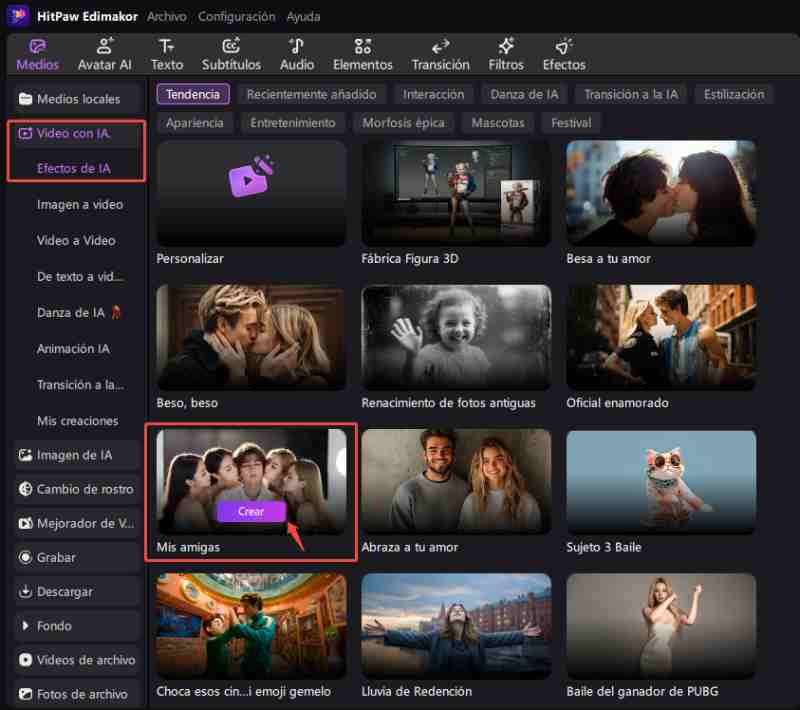The width and height of the screenshot is (800, 710).
Task: Open the Filtros sparkle icon
Action: (506, 46)
